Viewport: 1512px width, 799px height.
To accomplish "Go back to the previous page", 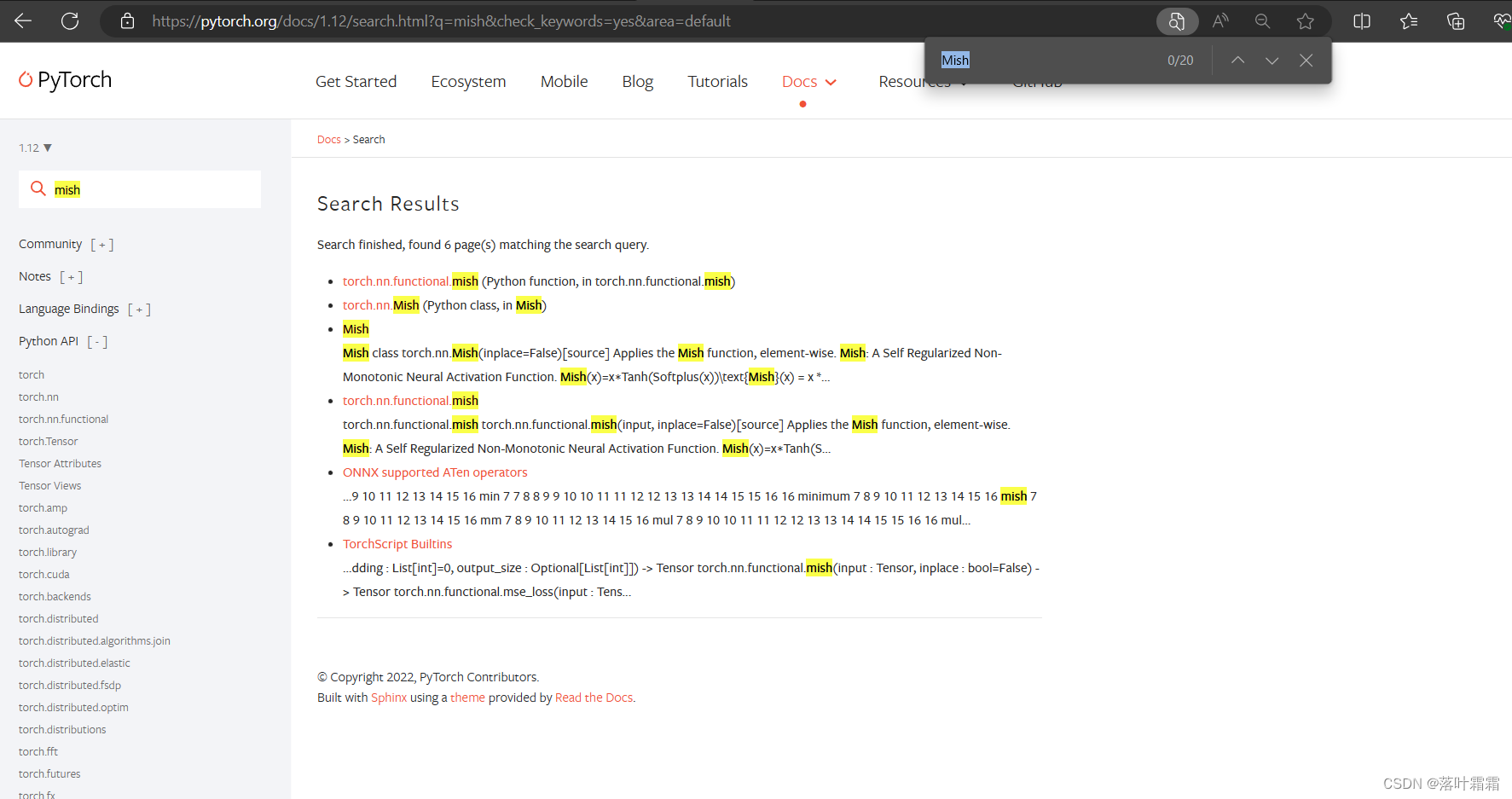I will click(22, 21).
